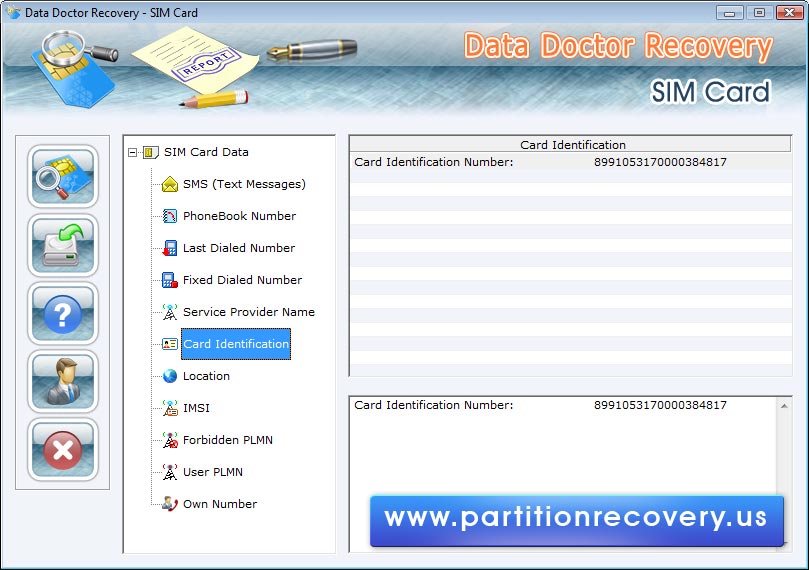Close the Data Doctor Recovery window
The height and width of the screenshot is (570, 809).
coord(789,12)
